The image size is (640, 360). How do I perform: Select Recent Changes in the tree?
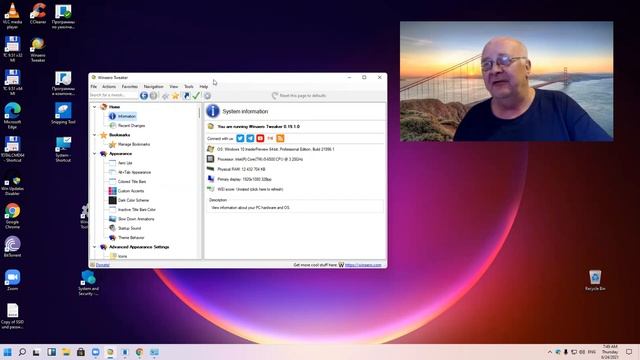[x=131, y=126]
